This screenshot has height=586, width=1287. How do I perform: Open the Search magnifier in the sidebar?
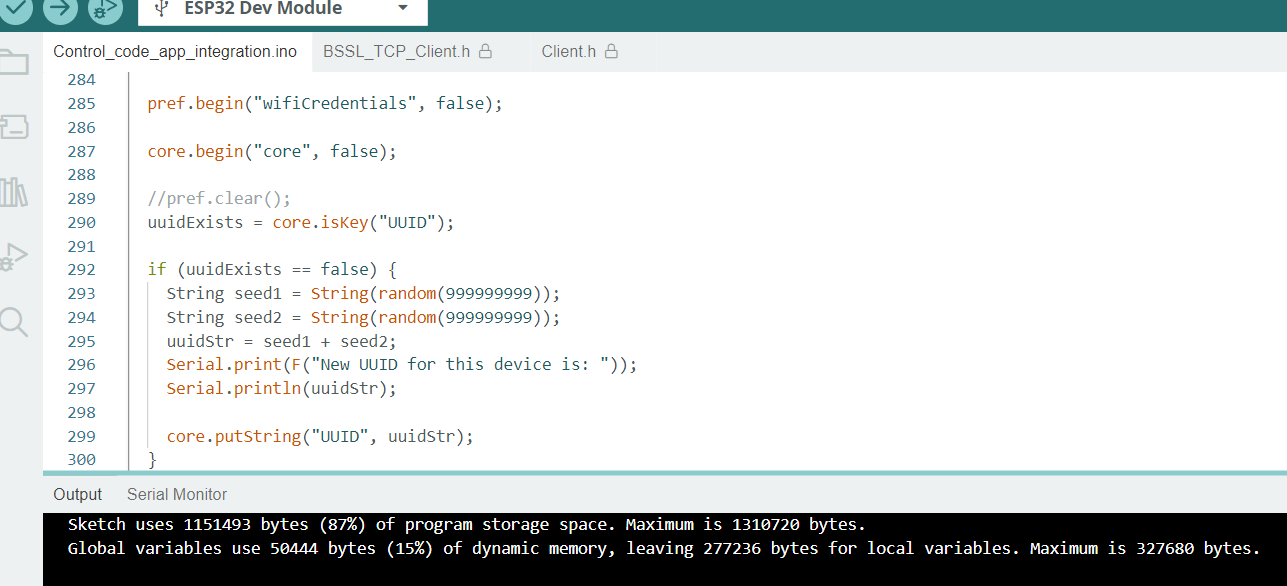click(x=14, y=322)
